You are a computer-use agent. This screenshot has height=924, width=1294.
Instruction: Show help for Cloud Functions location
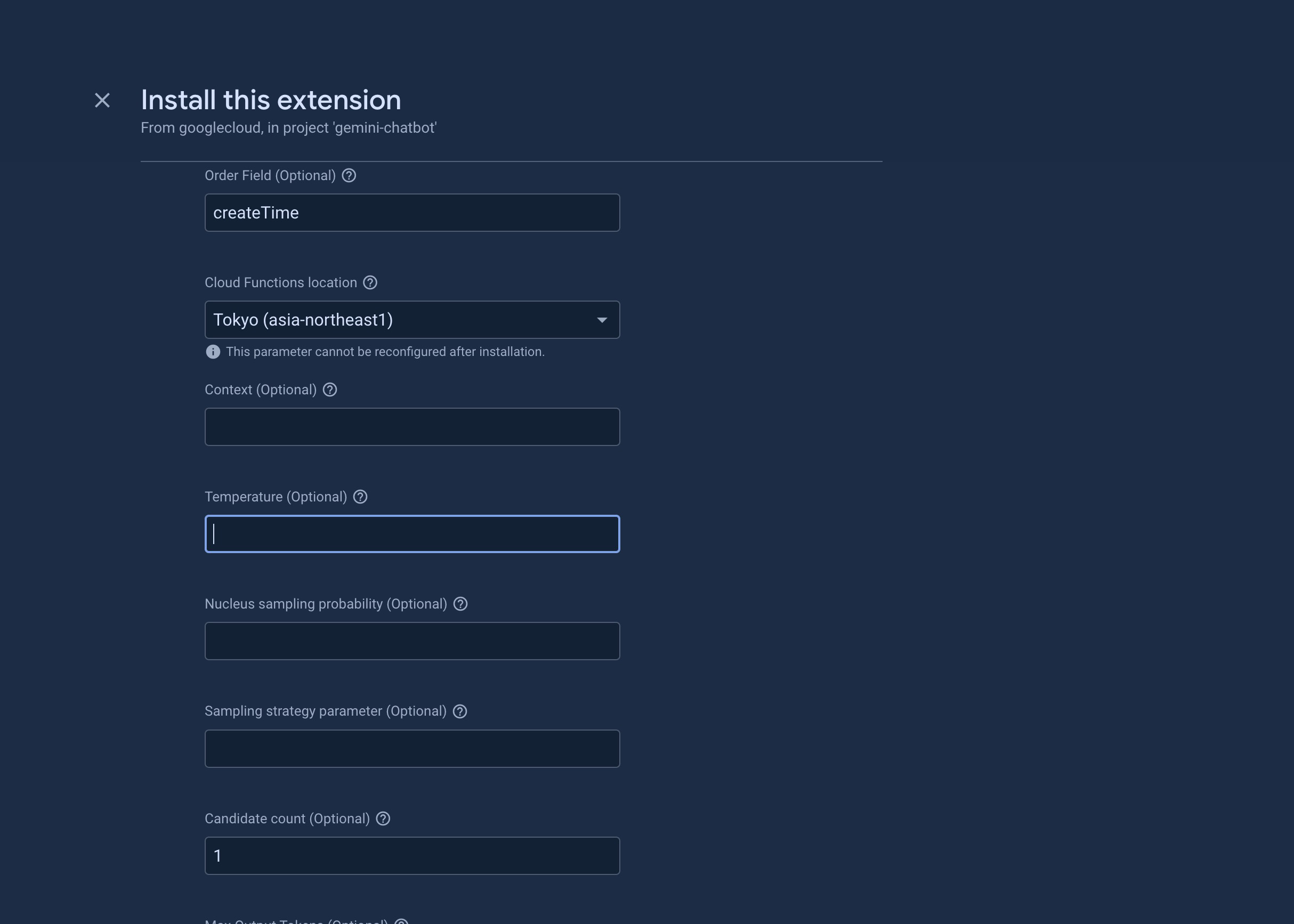(370, 283)
